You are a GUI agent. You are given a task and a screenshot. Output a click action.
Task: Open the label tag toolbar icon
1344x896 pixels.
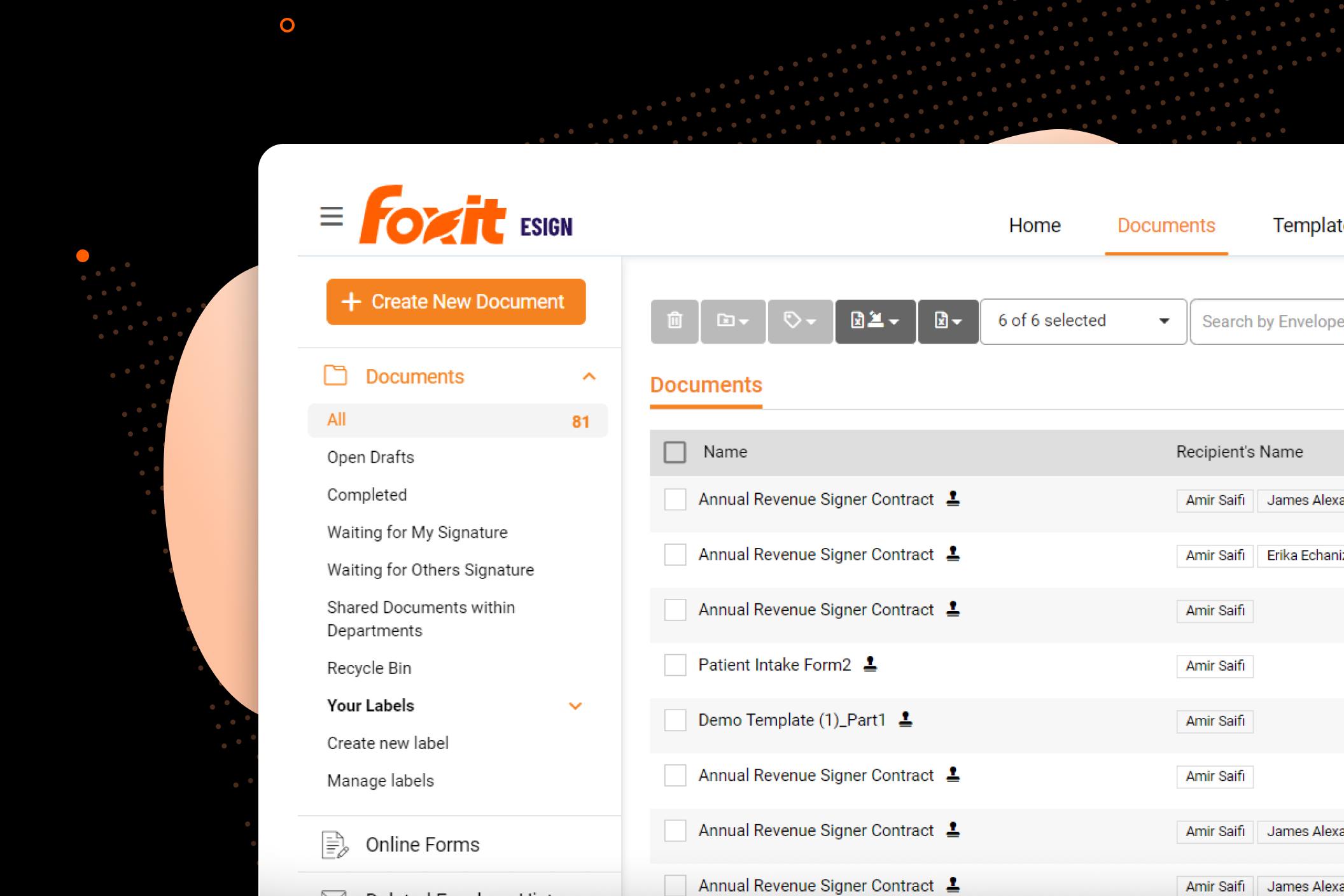tap(800, 321)
